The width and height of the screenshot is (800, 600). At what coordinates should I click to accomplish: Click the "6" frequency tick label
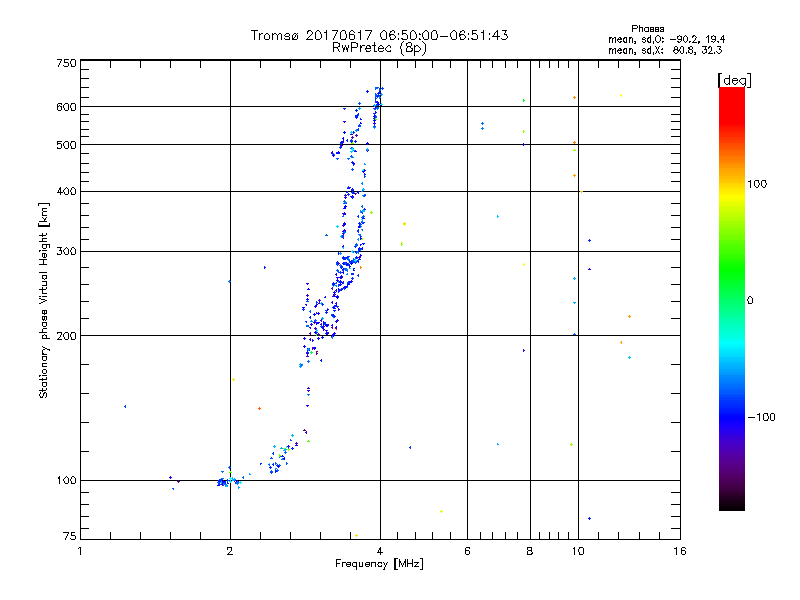point(467,551)
